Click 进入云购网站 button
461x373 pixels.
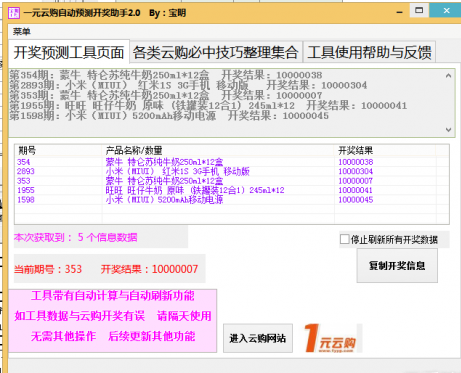(x=258, y=338)
